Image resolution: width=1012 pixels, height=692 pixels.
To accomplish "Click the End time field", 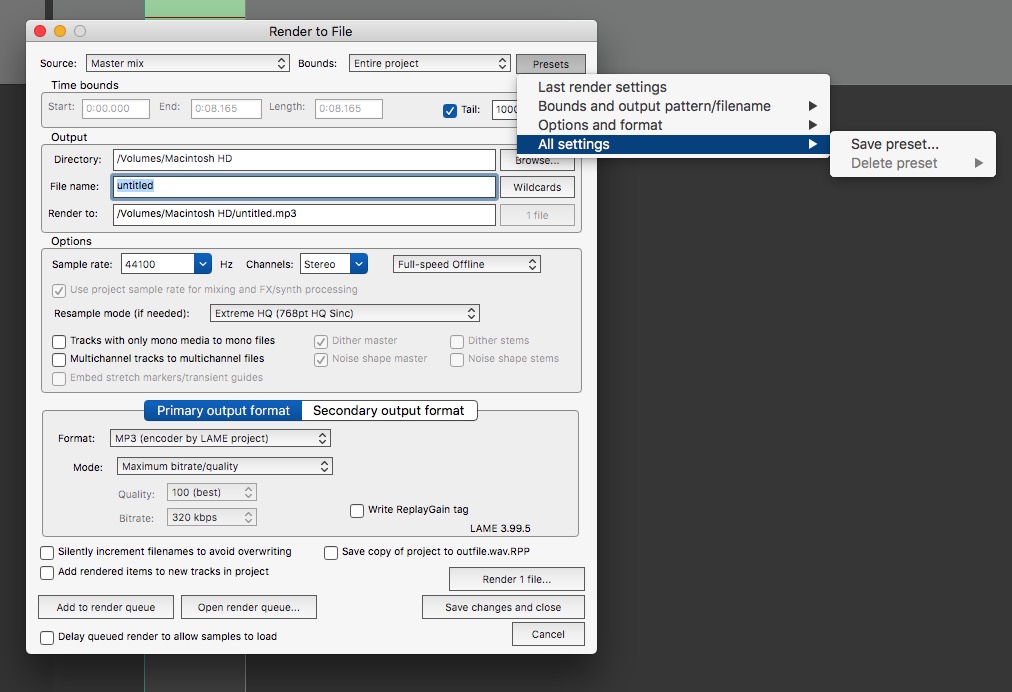I will pos(226,108).
